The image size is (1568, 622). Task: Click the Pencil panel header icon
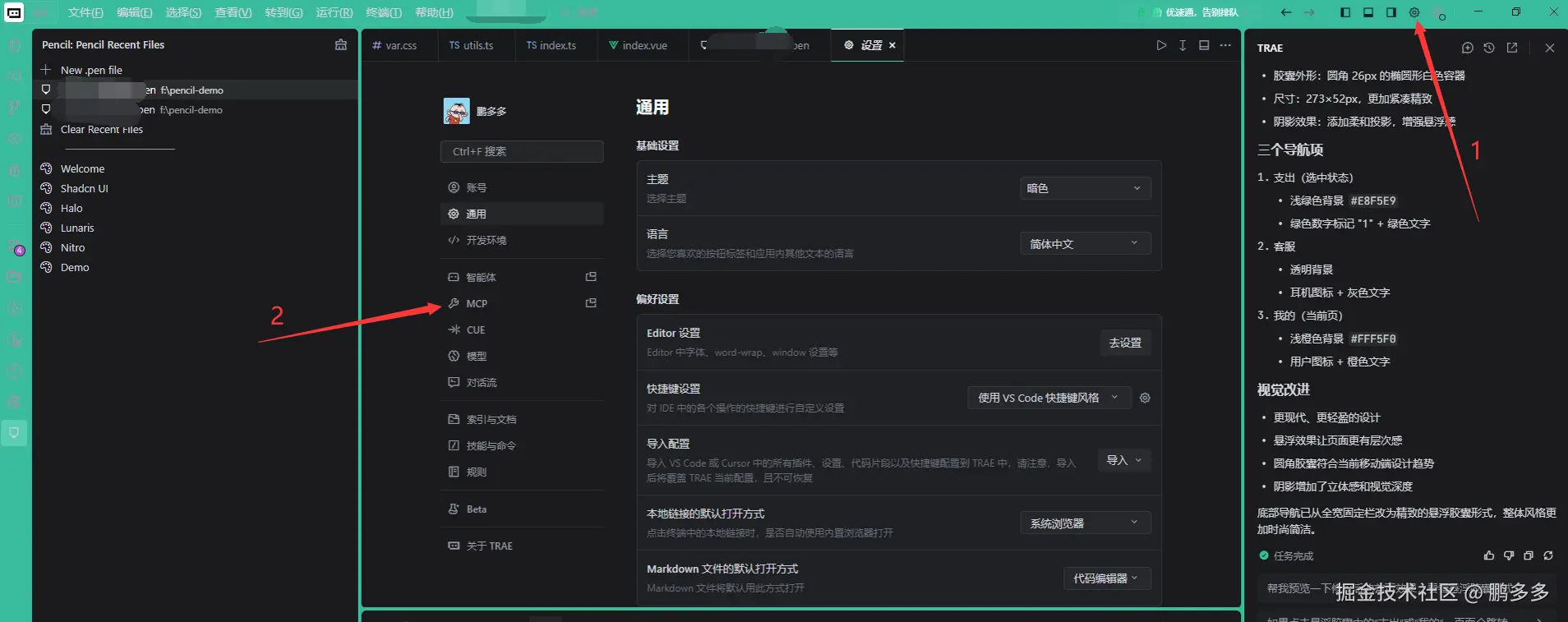(x=341, y=44)
